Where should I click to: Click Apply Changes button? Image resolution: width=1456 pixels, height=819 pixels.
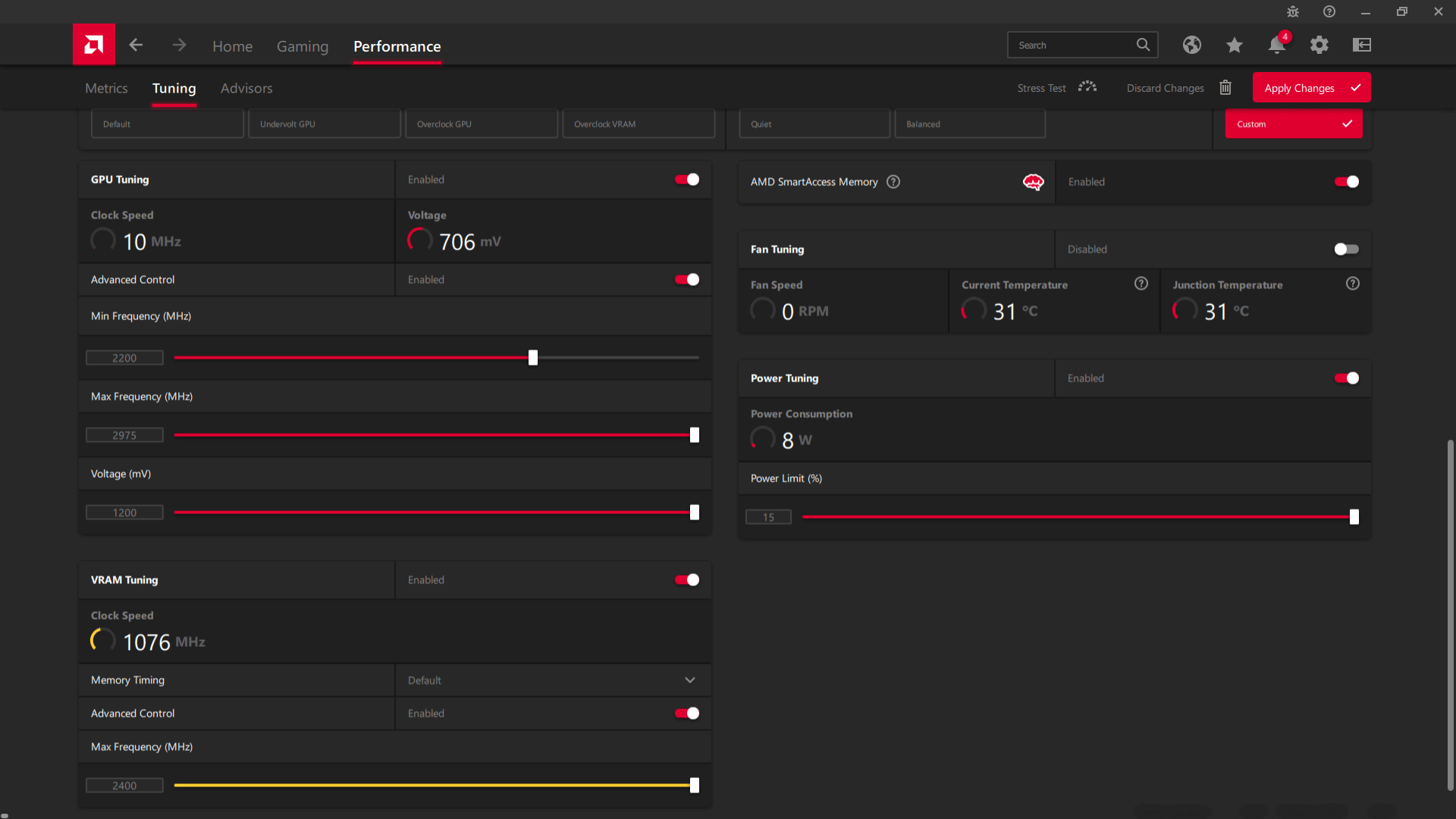[1311, 88]
